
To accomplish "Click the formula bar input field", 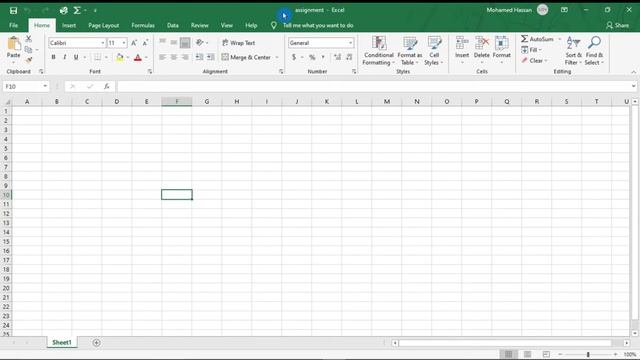I will tap(373, 86).
